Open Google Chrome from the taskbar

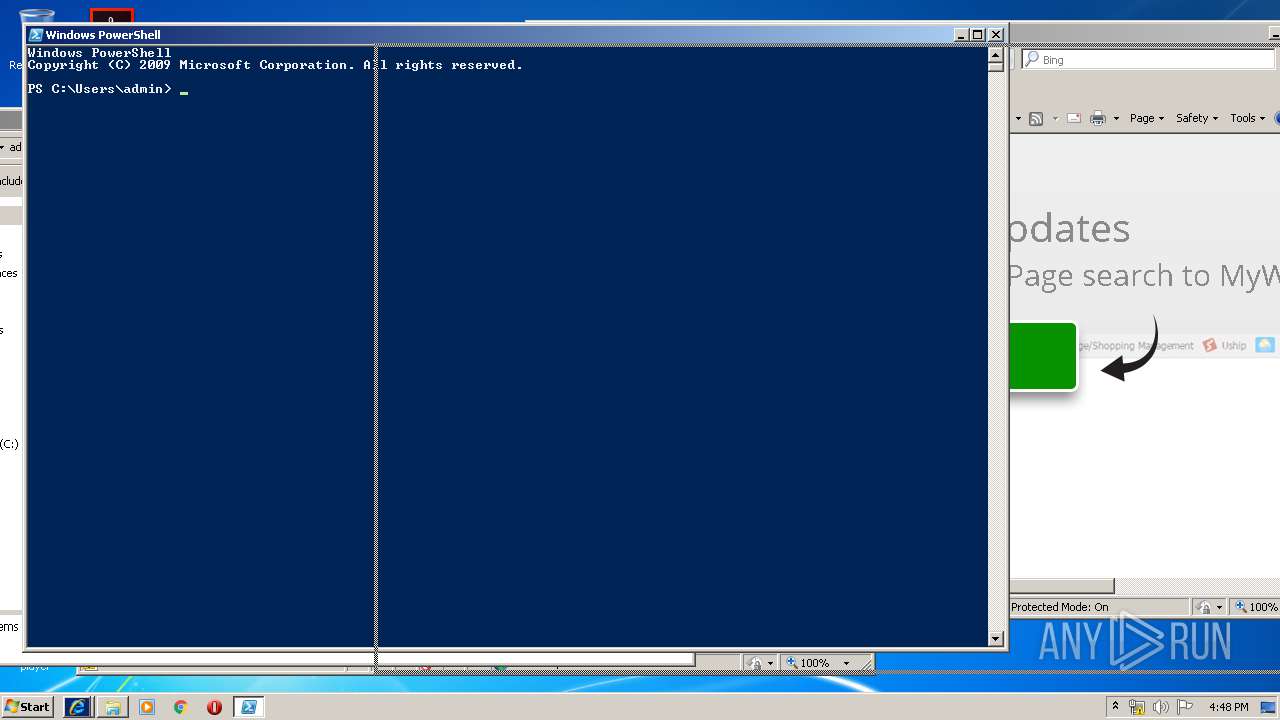180,707
